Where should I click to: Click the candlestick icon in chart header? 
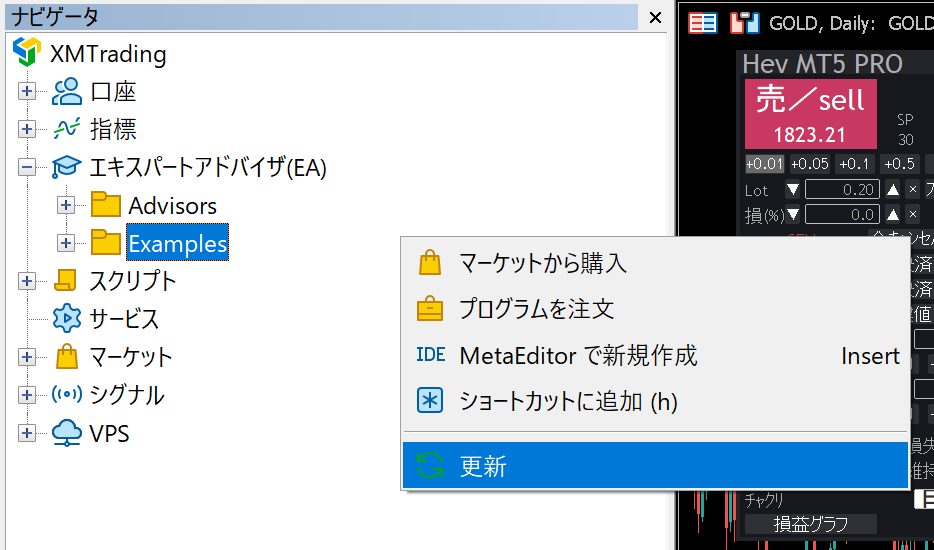[745, 23]
